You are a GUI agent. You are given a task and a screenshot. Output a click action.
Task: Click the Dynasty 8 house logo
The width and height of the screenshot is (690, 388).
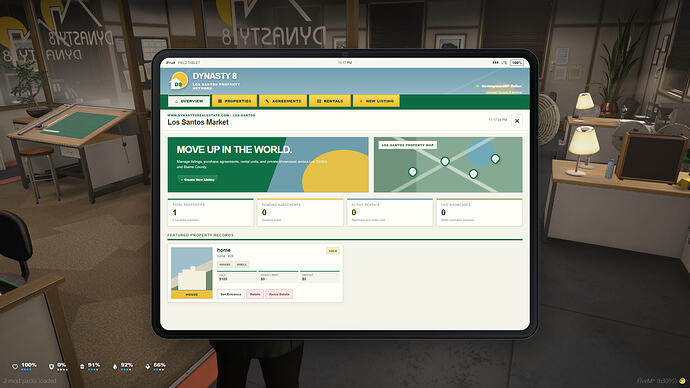(x=179, y=81)
